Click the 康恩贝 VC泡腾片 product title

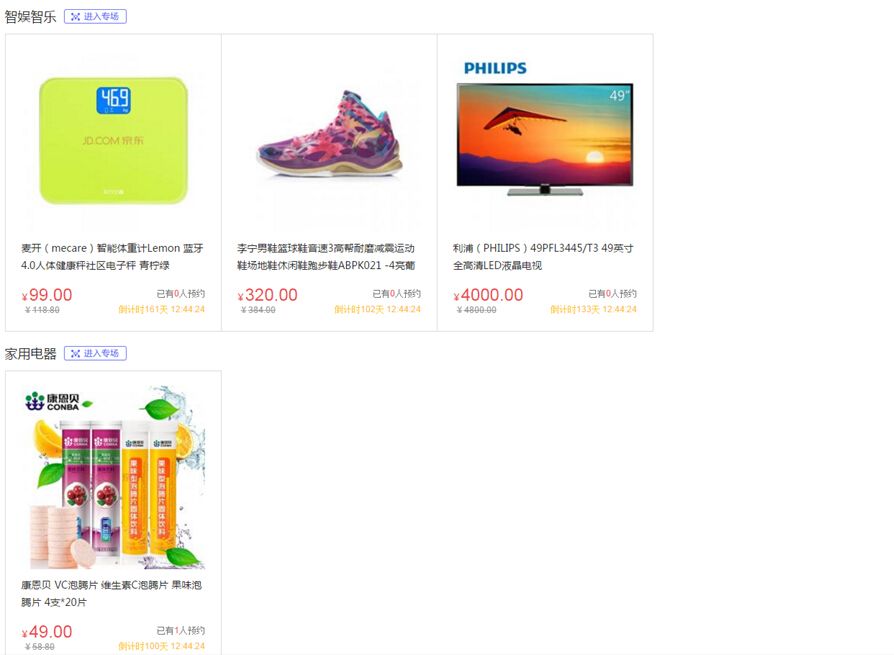tap(112, 593)
